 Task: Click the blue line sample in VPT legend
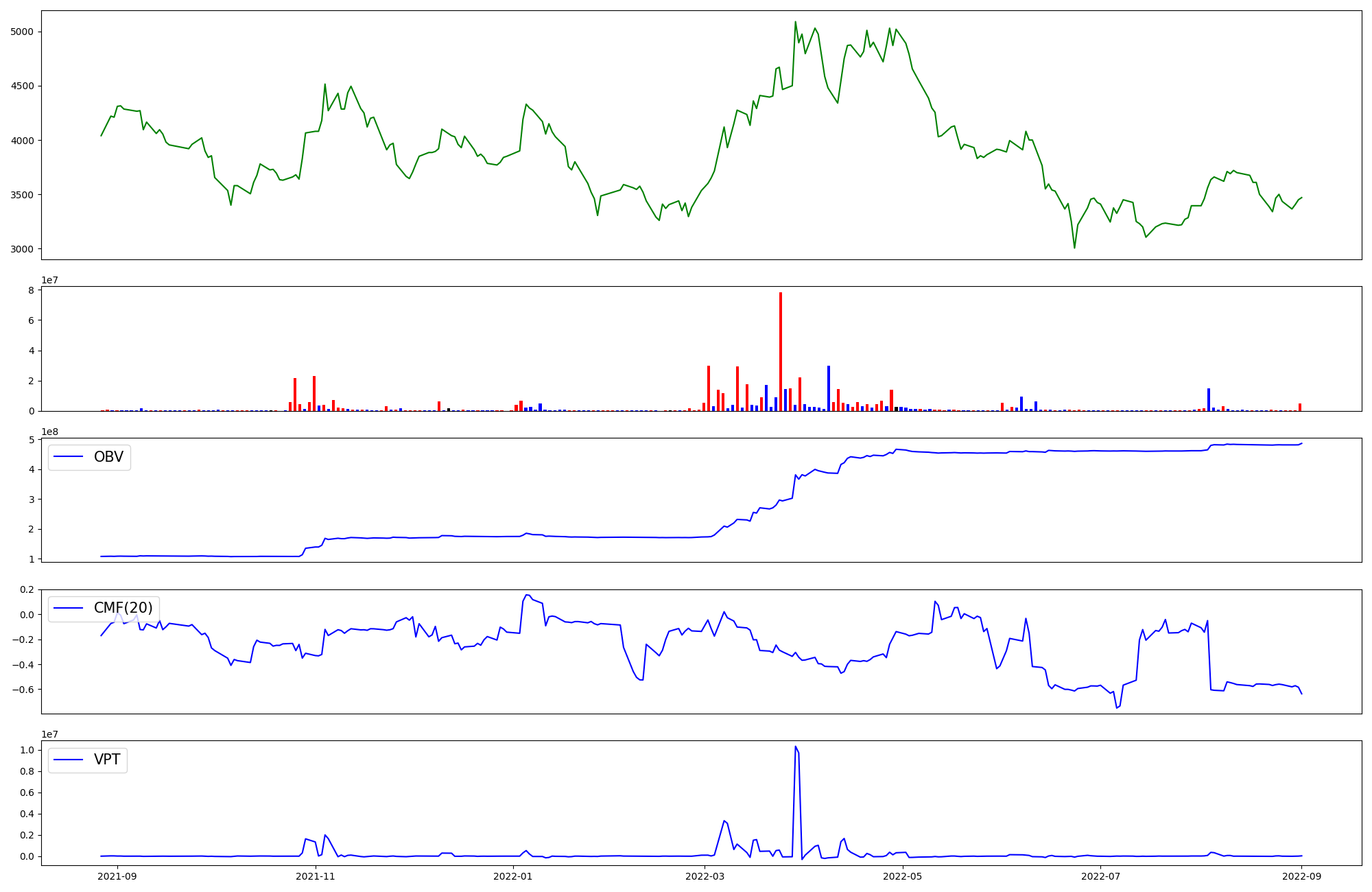coord(69,760)
